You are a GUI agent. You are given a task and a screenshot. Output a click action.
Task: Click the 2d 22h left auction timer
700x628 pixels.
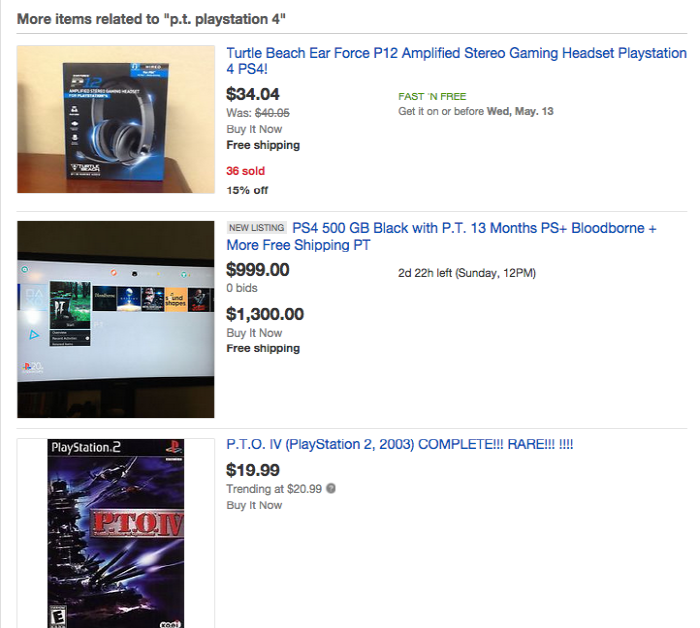(x=467, y=273)
